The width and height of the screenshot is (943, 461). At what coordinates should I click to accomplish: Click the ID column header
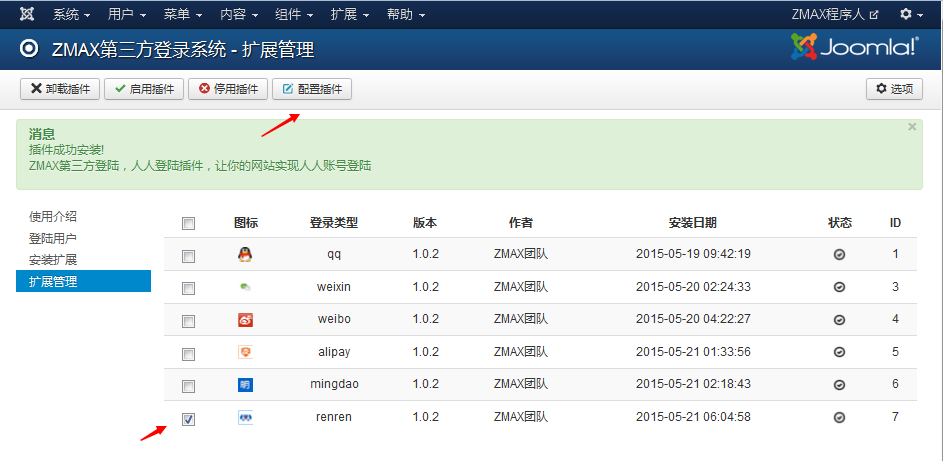click(x=895, y=223)
